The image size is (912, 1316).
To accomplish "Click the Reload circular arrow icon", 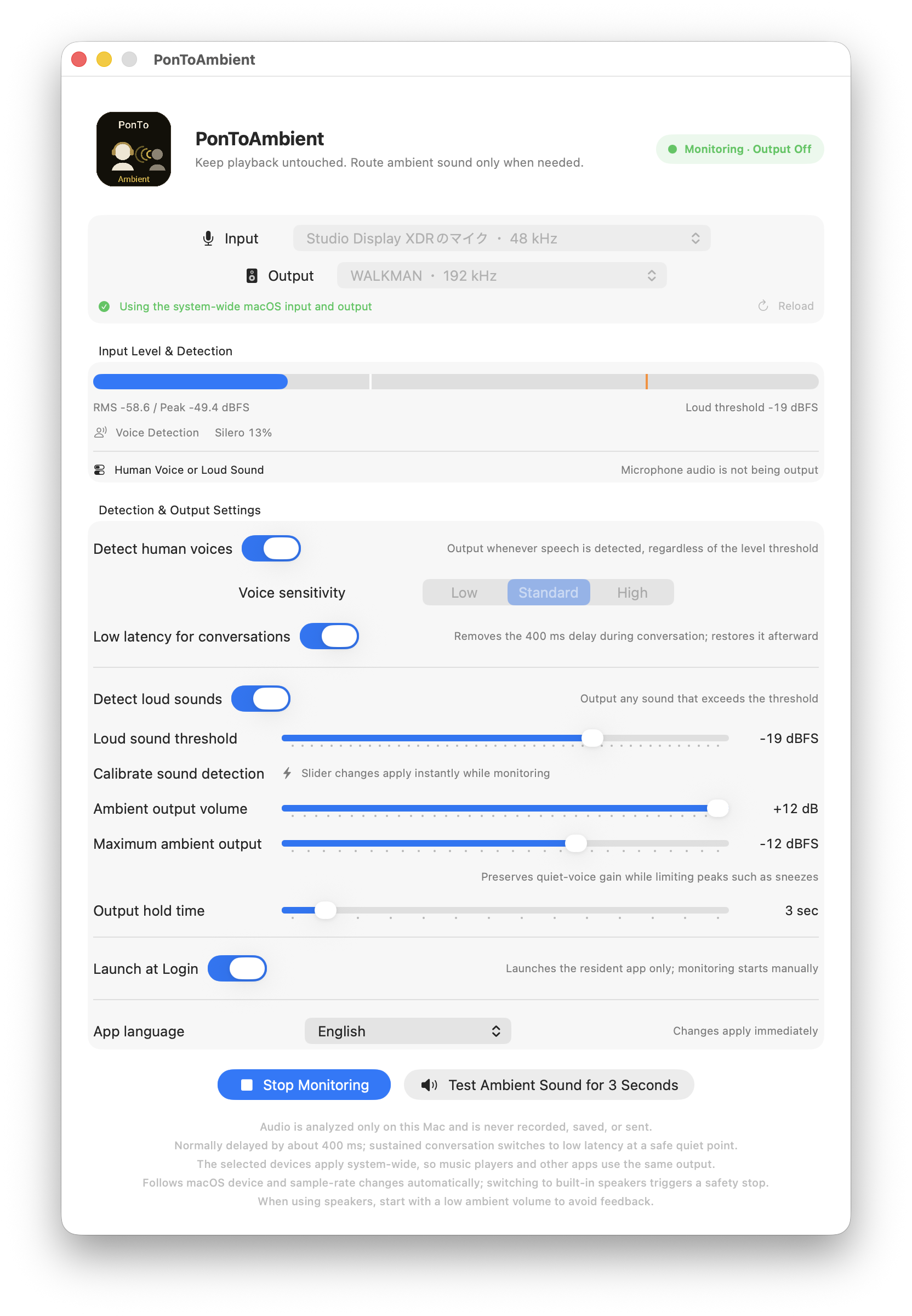I will point(763,306).
